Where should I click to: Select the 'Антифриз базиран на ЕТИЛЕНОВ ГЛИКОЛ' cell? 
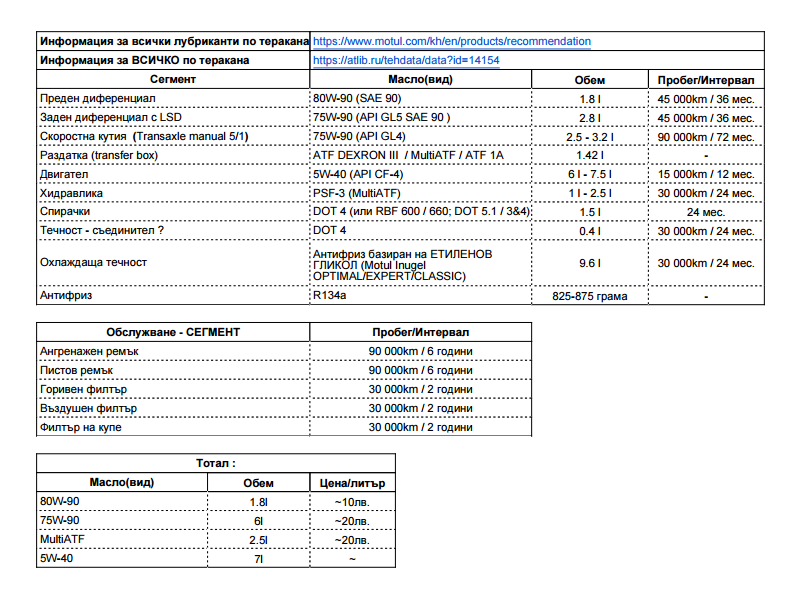pyautogui.click(x=420, y=265)
